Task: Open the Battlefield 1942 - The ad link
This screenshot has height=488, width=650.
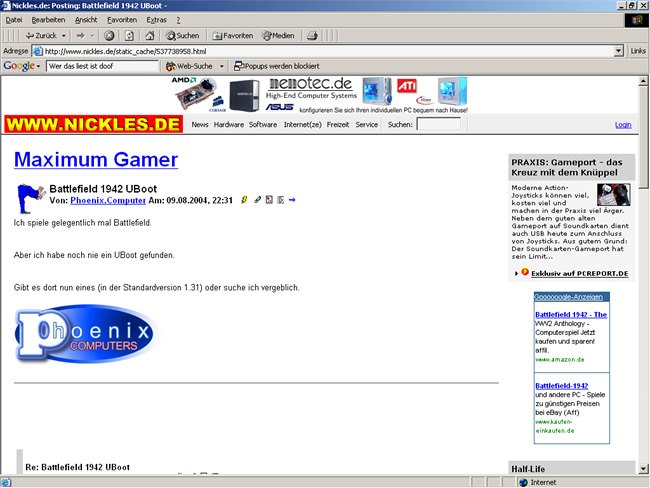Action: (x=571, y=315)
